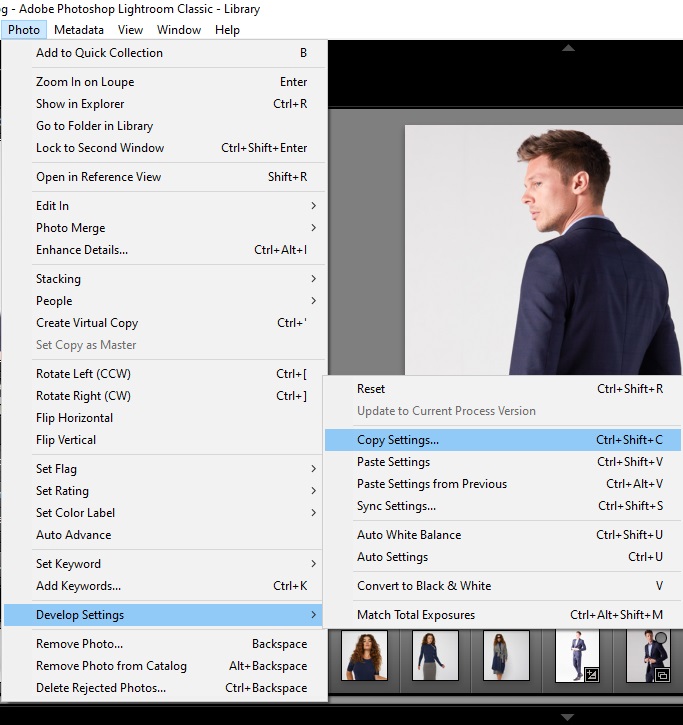Choose Rotate Right (CW)
Screen dimensions: 683x725
[165, 396]
